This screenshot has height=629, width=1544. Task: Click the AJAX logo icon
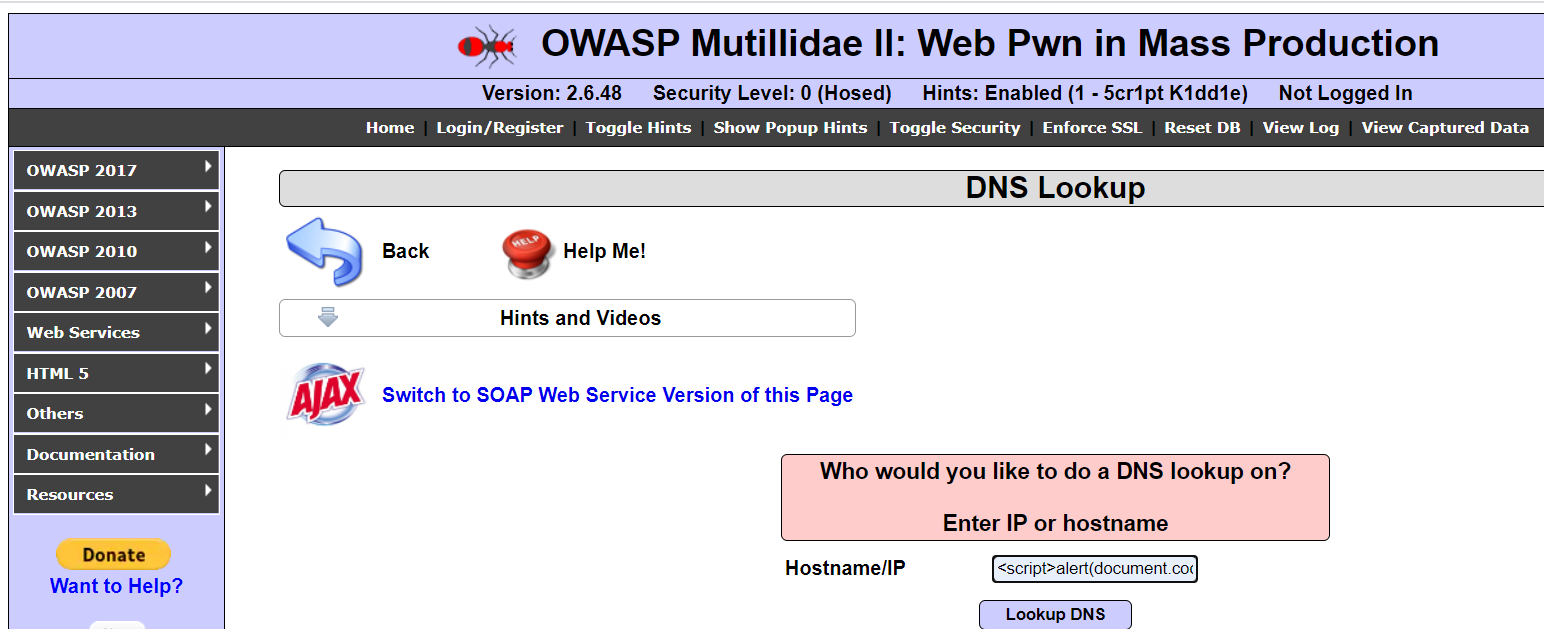pos(325,394)
